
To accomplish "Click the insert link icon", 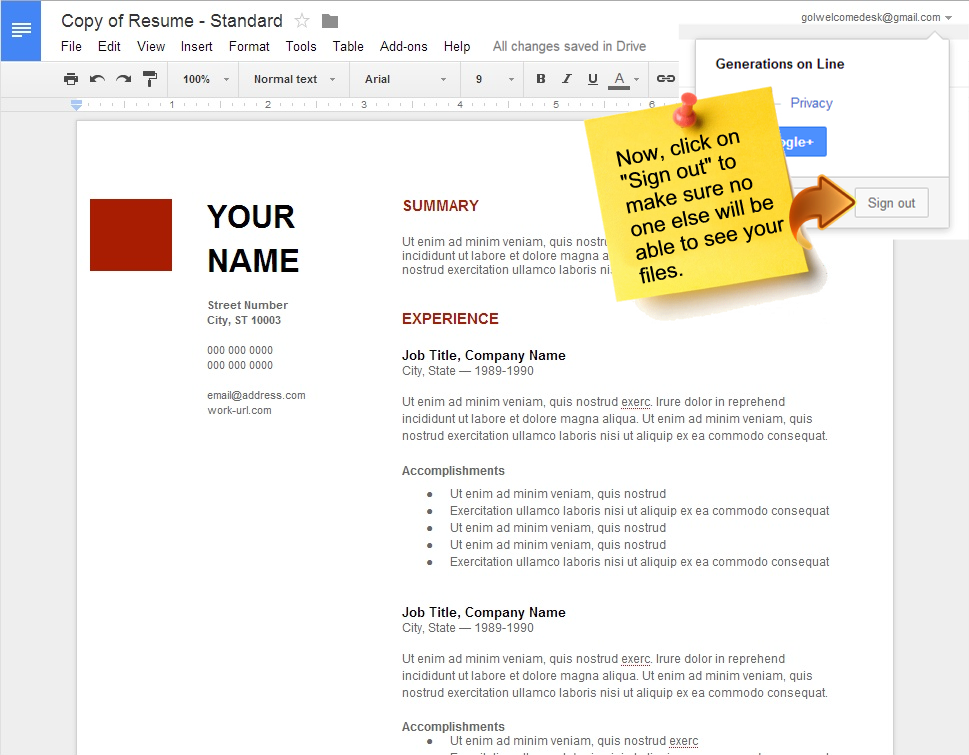I will (x=665, y=79).
